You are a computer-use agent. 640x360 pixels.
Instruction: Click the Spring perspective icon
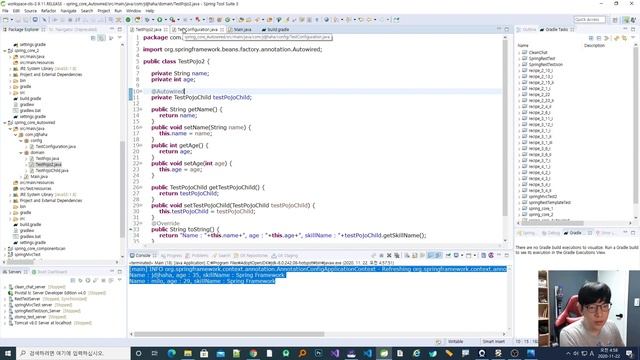626,20
